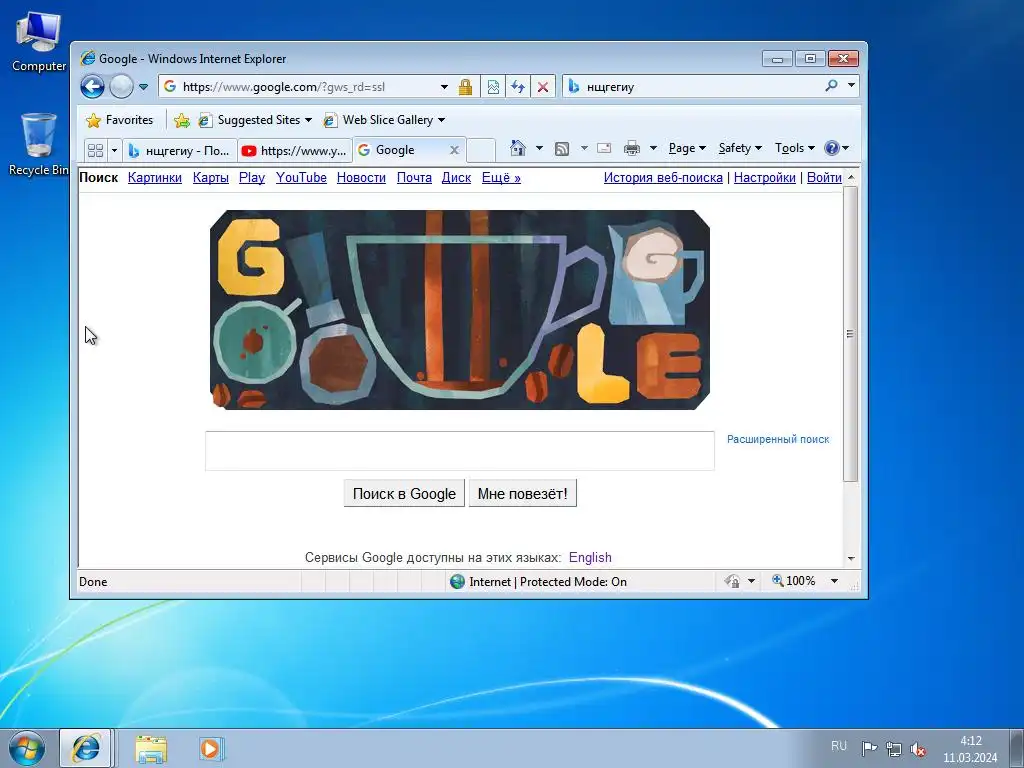
Task: Open the Картинки link
Action: click(x=155, y=178)
